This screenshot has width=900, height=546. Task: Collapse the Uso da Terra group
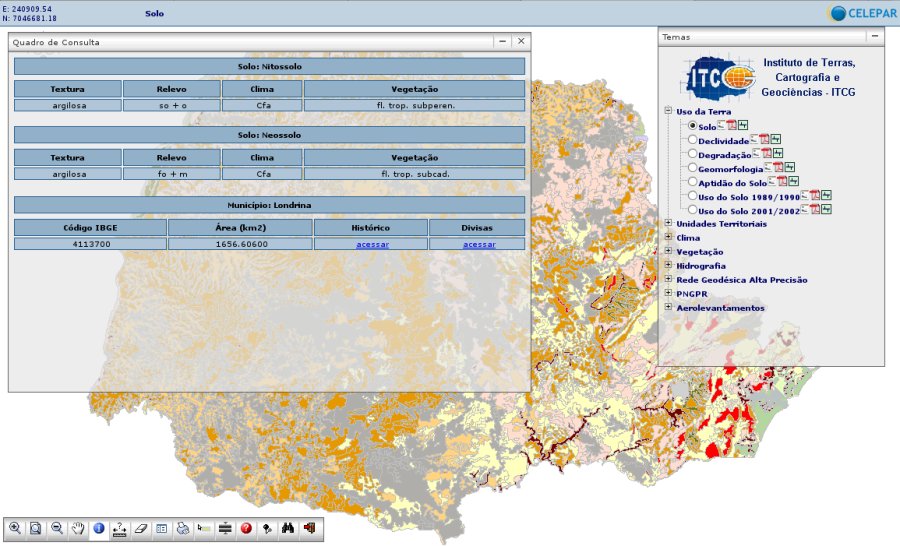(668, 112)
